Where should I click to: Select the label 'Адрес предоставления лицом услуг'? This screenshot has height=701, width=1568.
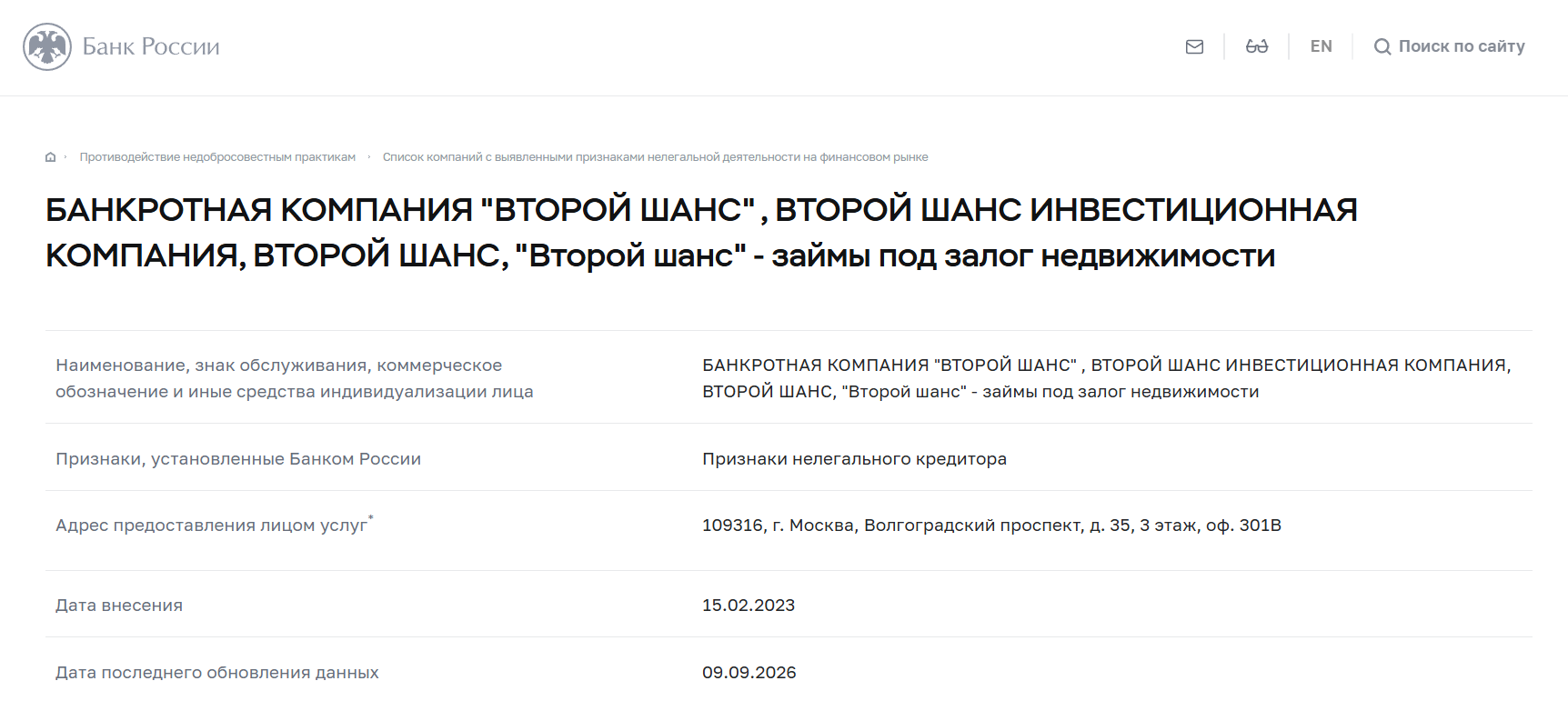(215, 525)
